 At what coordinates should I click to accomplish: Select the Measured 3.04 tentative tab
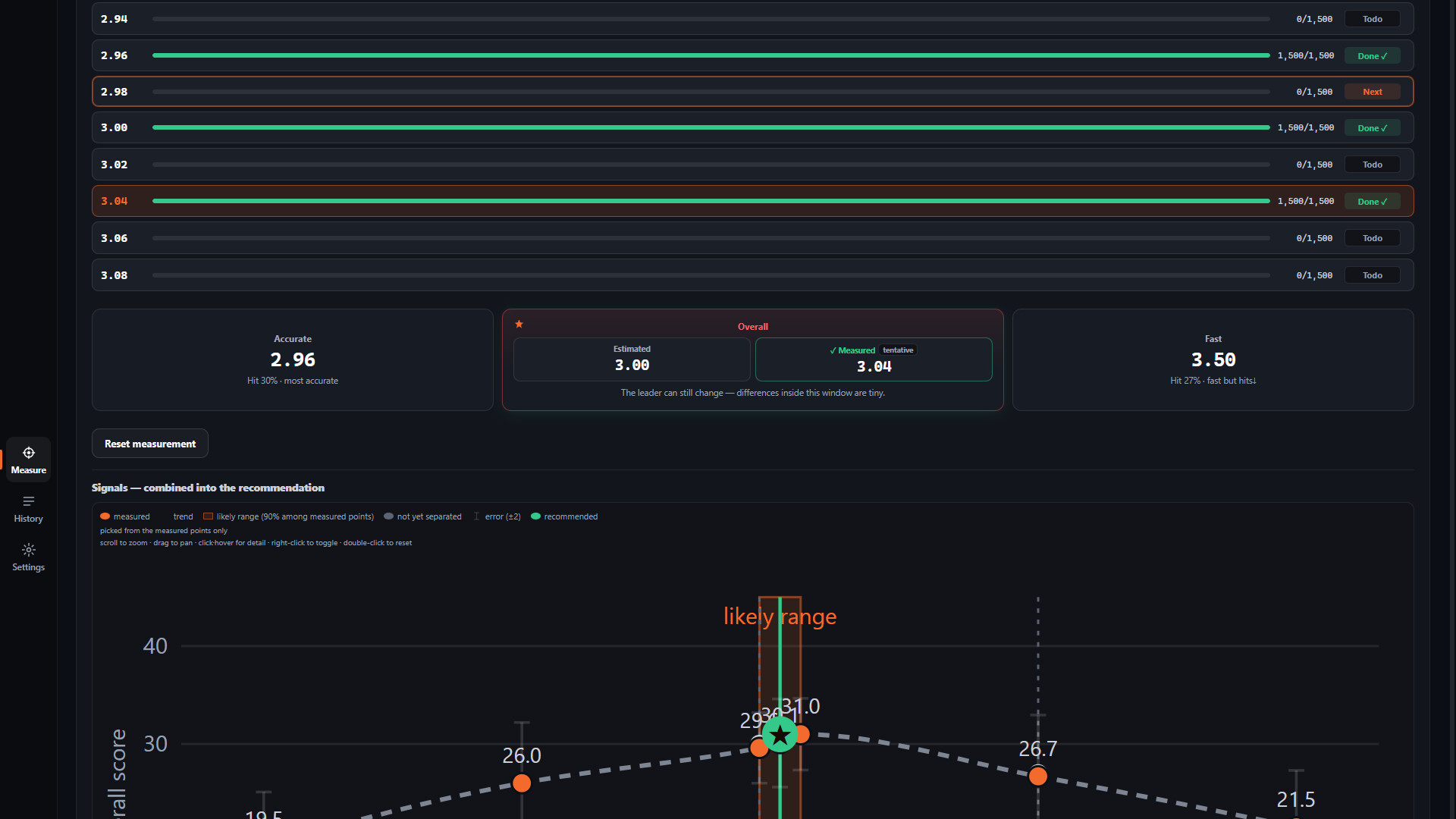874,359
